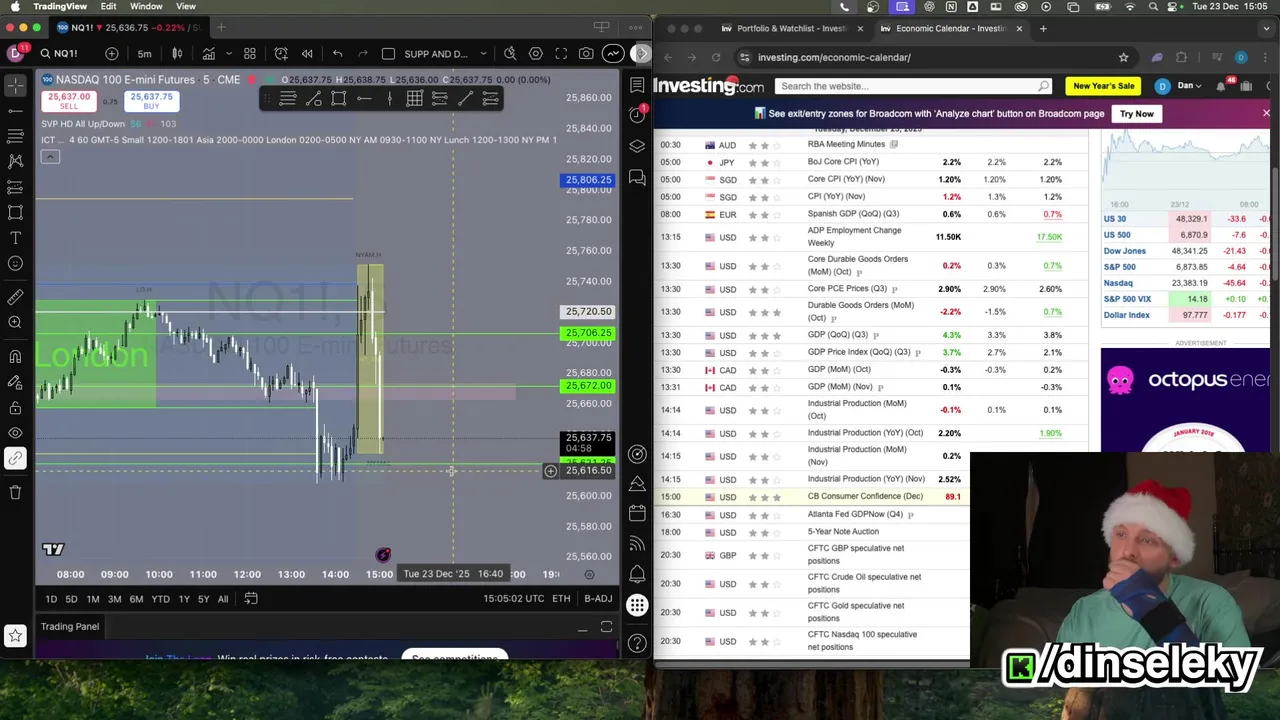Screen dimensions: 1280x720
Task: Click the 25,672.00 green price label on axis
Action: [588, 386]
